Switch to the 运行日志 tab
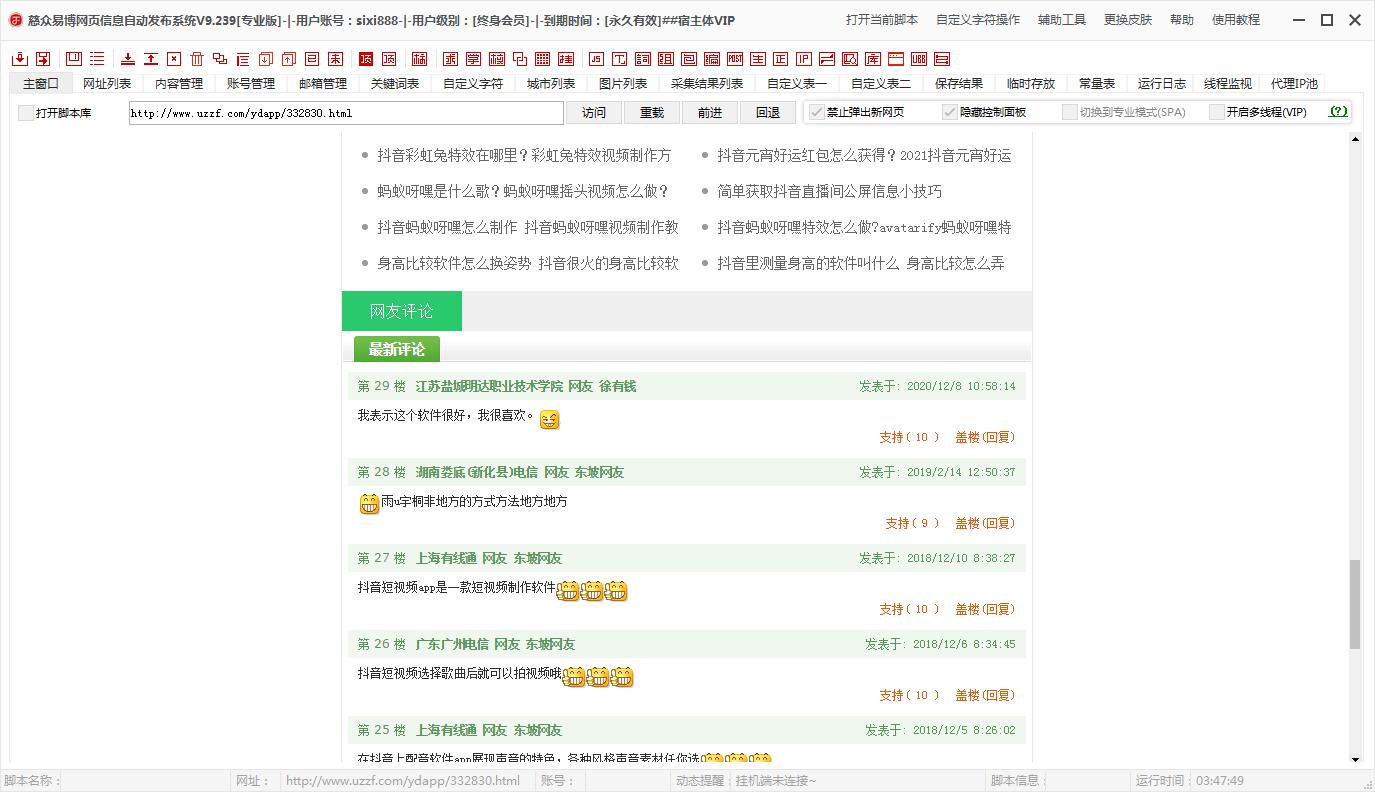Screen dimensions: 1375x792 coord(1162,84)
